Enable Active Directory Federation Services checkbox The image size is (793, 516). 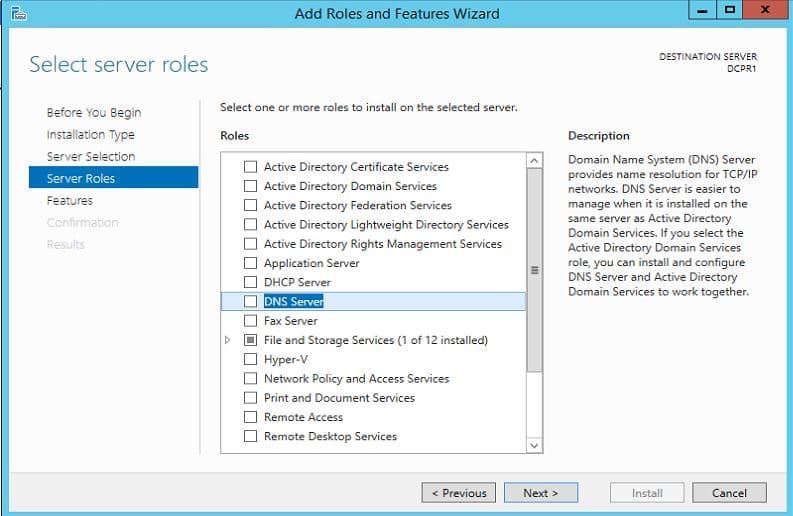(x=250, y=205)
